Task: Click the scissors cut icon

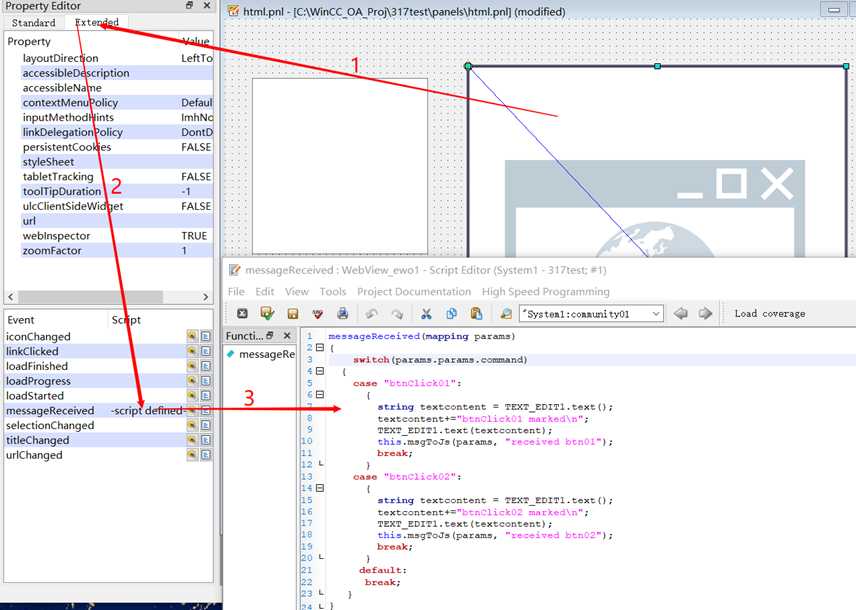Action: [x=426, y=313]
